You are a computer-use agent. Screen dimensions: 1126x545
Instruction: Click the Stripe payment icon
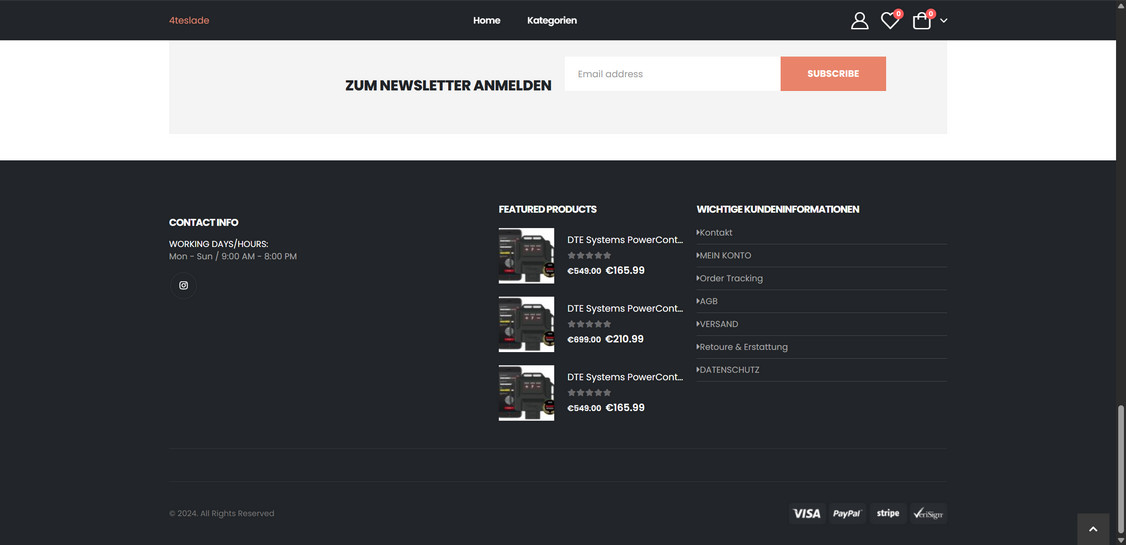pos(888,513)
